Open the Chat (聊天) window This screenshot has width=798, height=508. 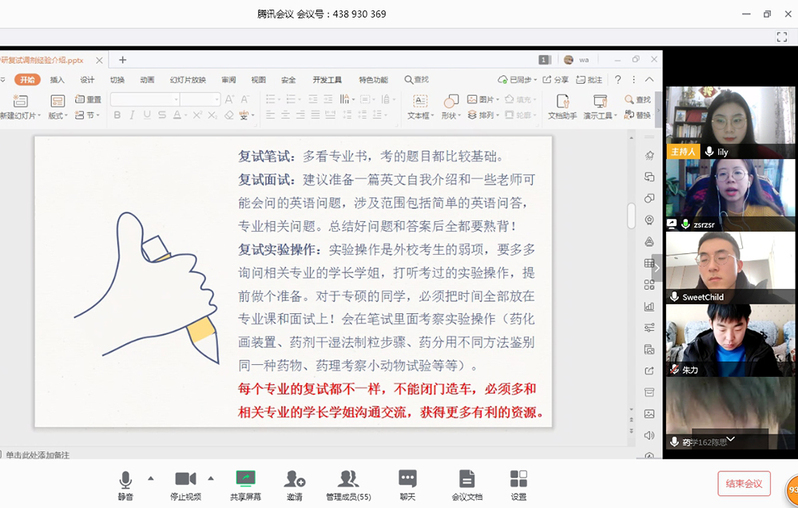coord(407,480)
